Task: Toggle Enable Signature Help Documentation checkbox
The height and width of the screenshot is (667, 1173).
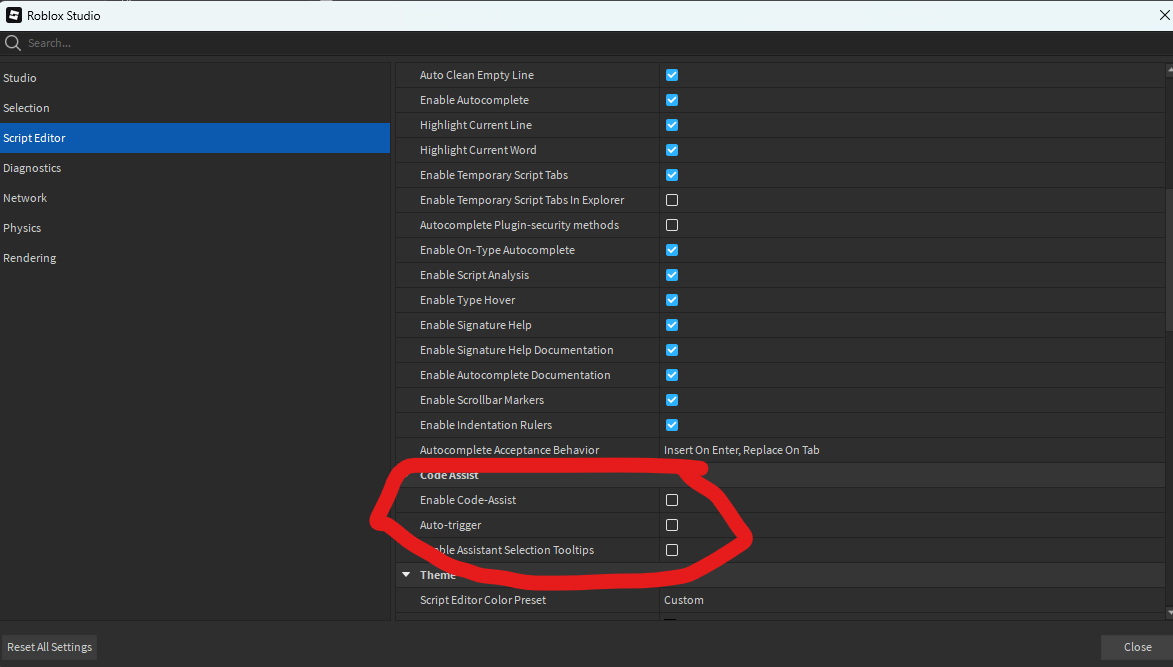Action: click(x=672, y=350)
